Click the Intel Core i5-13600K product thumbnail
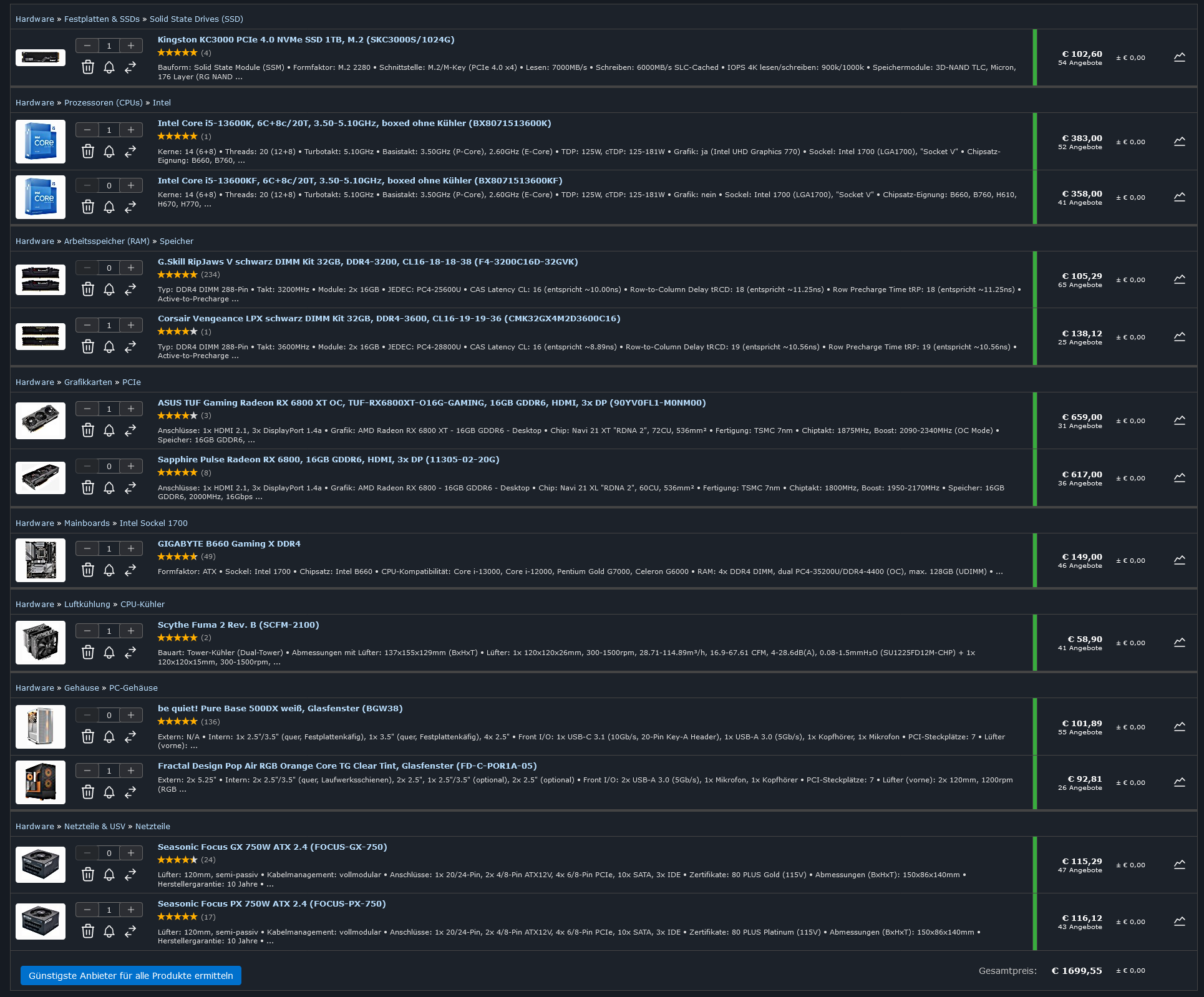Viewport: 1204px width, 997px height. pos(41,142)
